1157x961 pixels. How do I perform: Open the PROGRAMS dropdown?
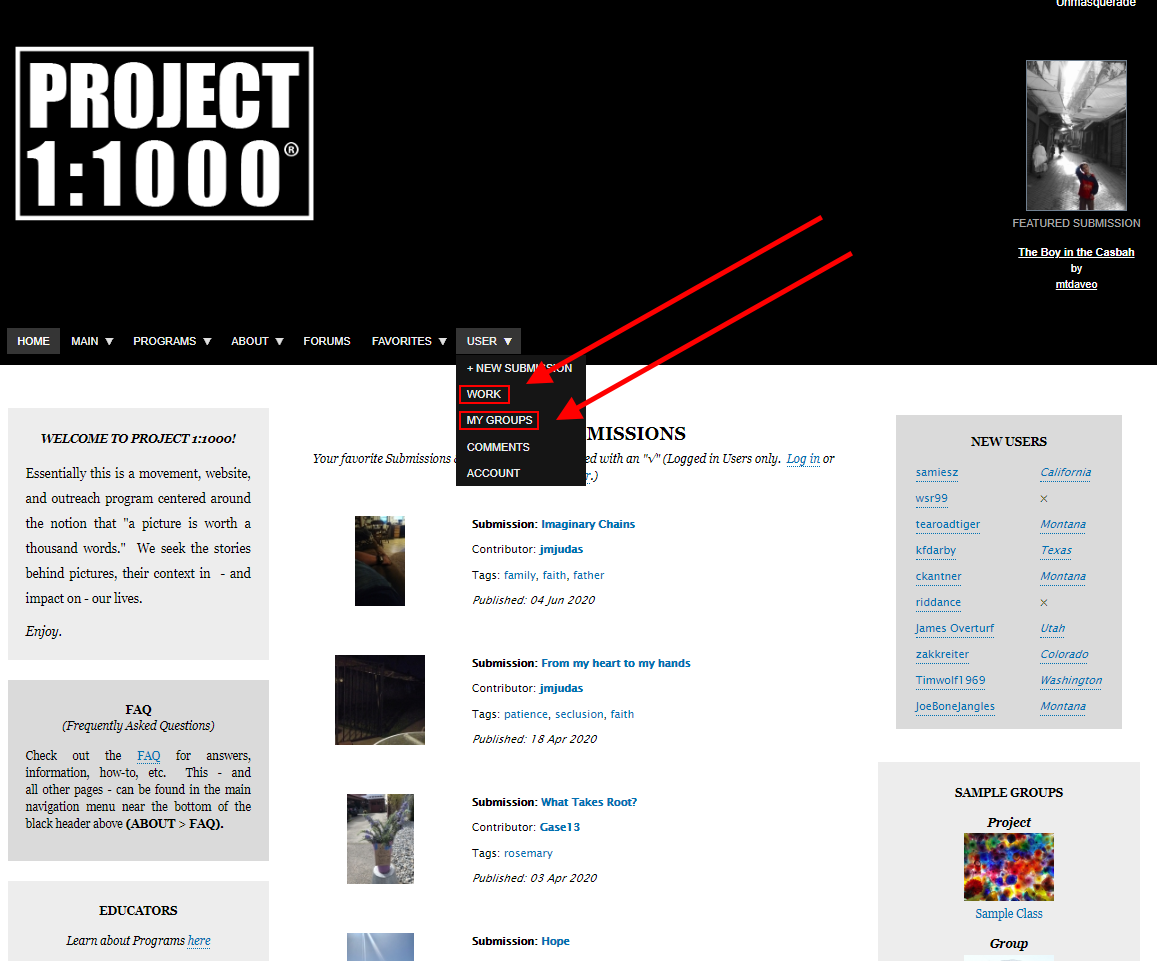(x=170, y=341)
